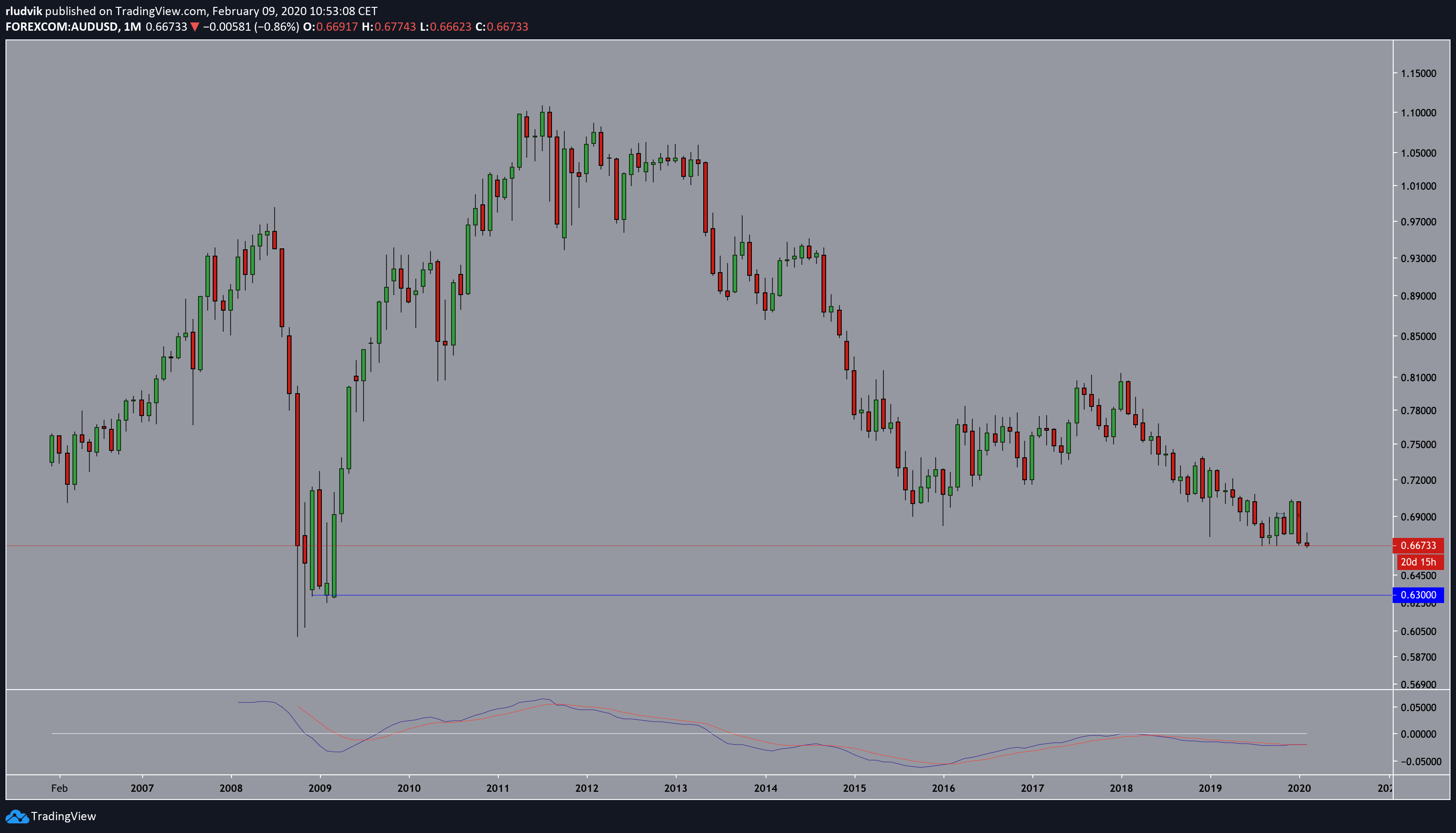Click the 0.93000 price axis label
This screenshot has height=833, width=1456.
tap(1418, 258)
